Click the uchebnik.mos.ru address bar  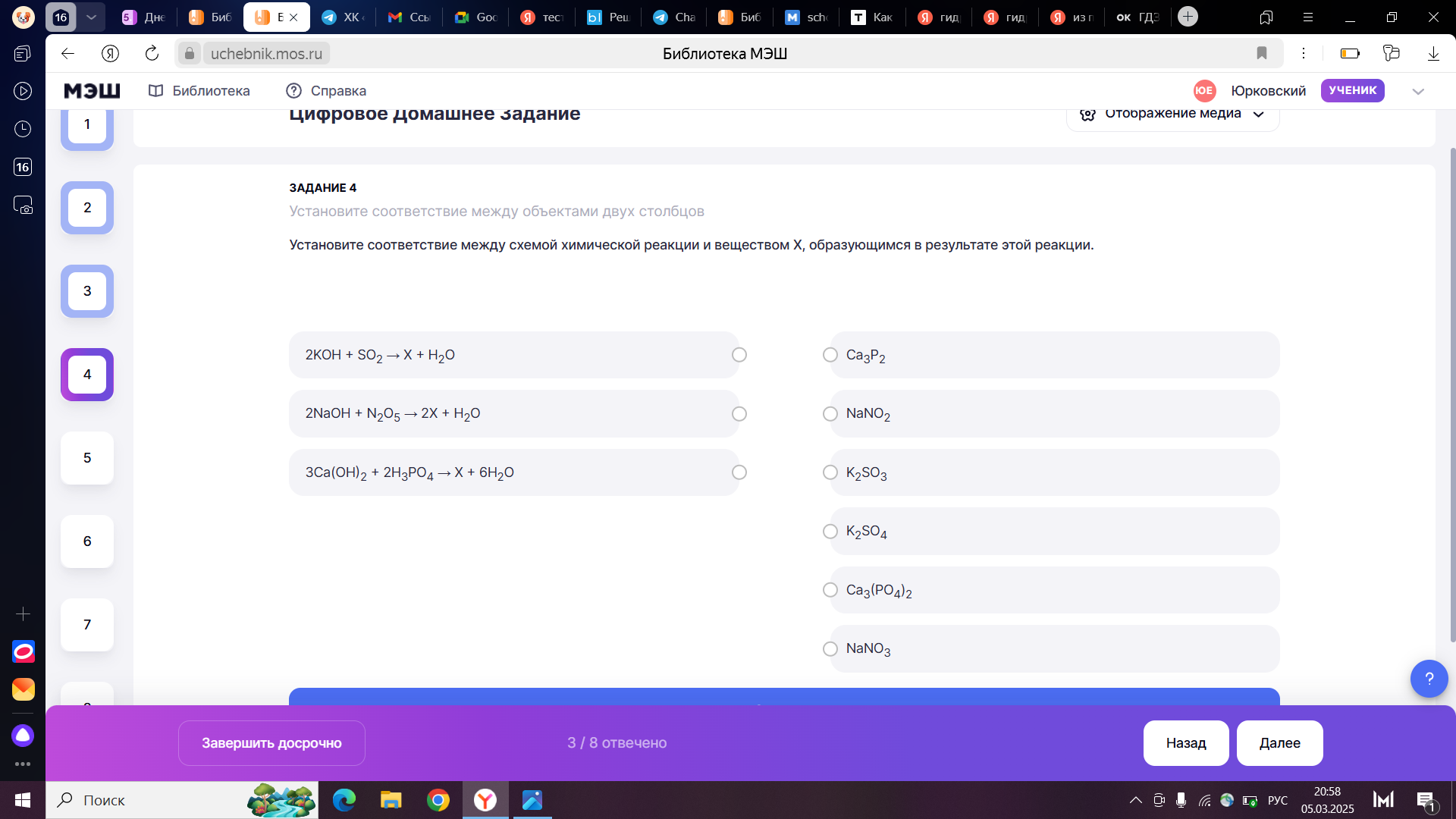266,53
